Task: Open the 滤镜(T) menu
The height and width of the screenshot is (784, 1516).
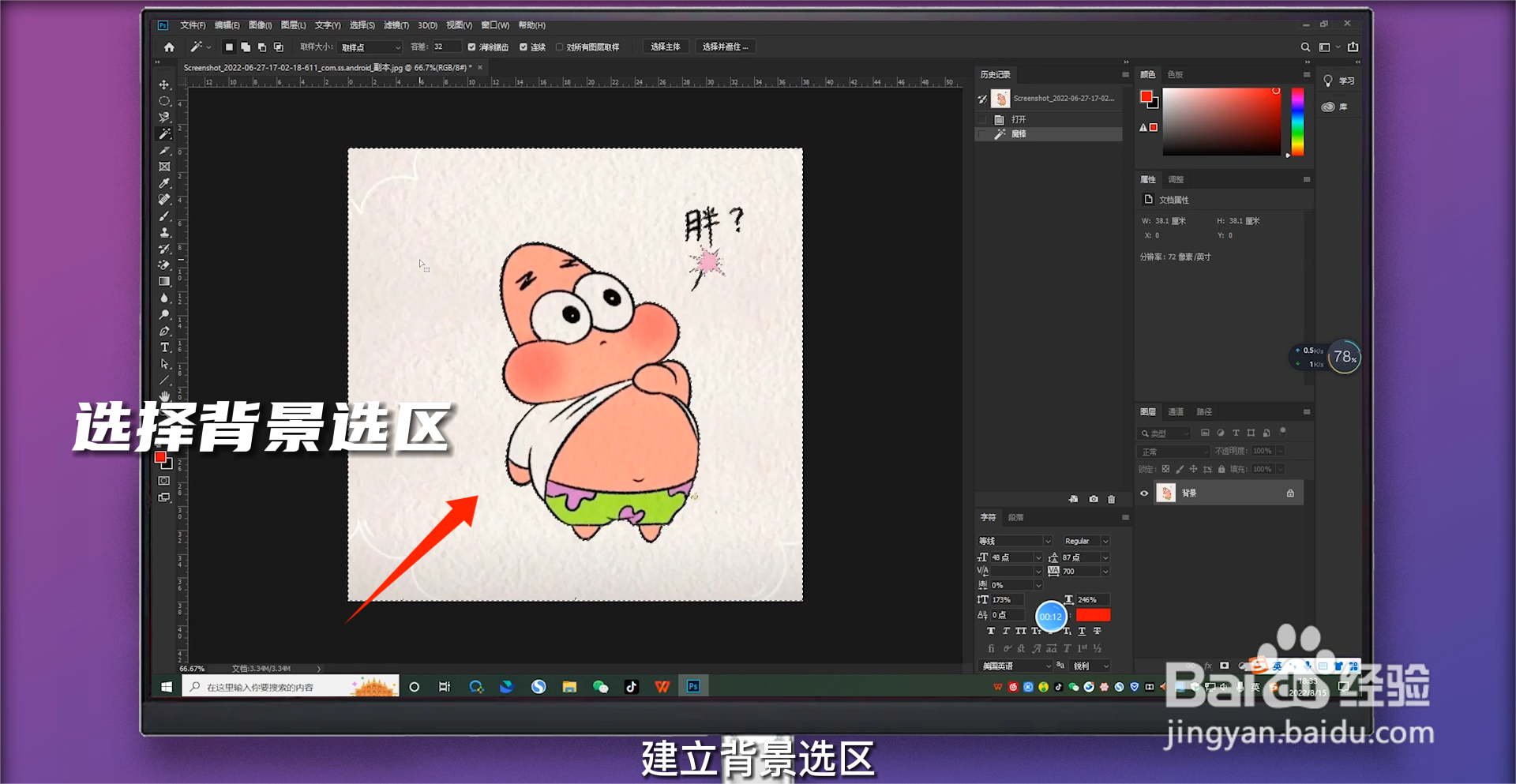Action: (396, 25)
